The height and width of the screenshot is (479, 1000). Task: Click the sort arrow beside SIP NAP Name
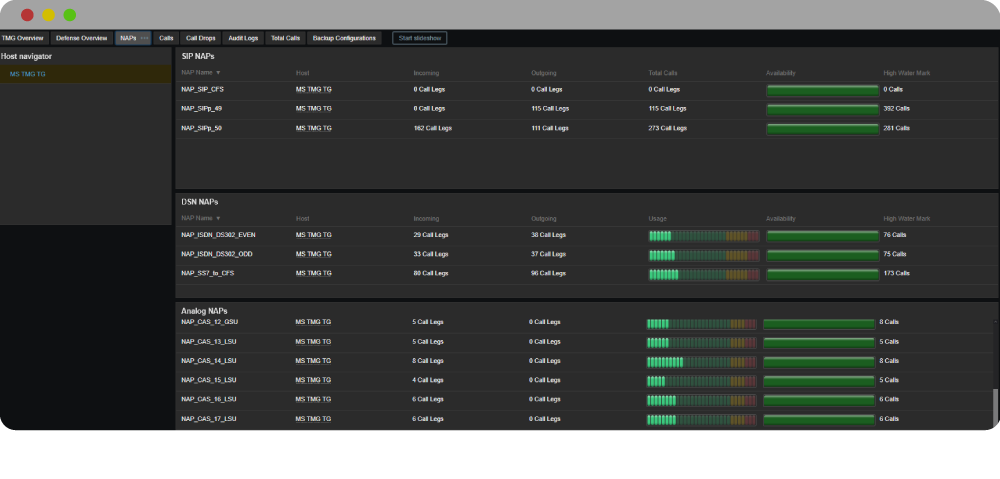click(219, 73)
